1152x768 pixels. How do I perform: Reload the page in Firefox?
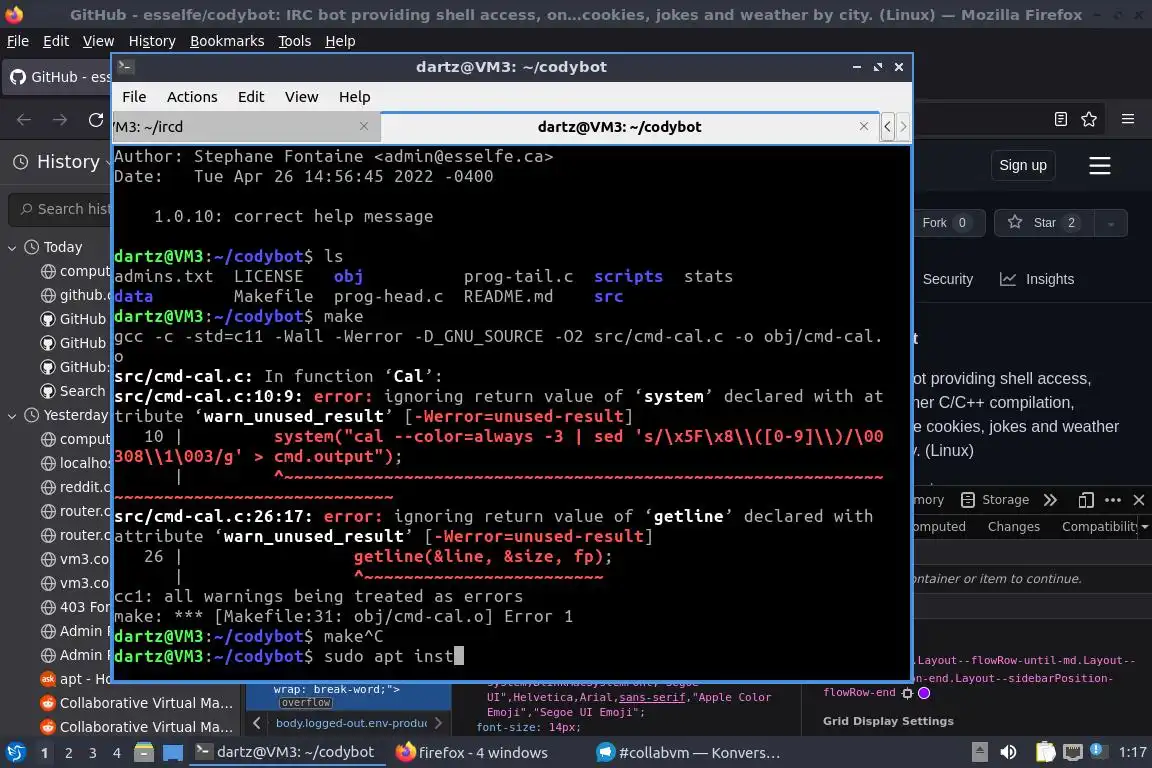coord(96,120)
